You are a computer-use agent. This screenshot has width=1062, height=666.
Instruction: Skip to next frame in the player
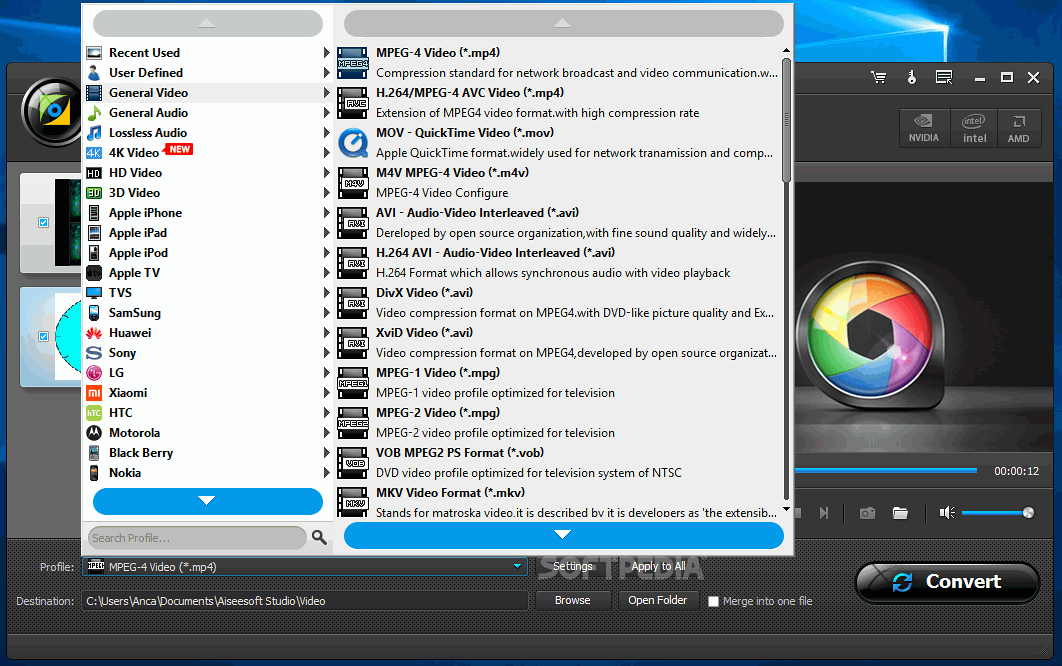824,513
